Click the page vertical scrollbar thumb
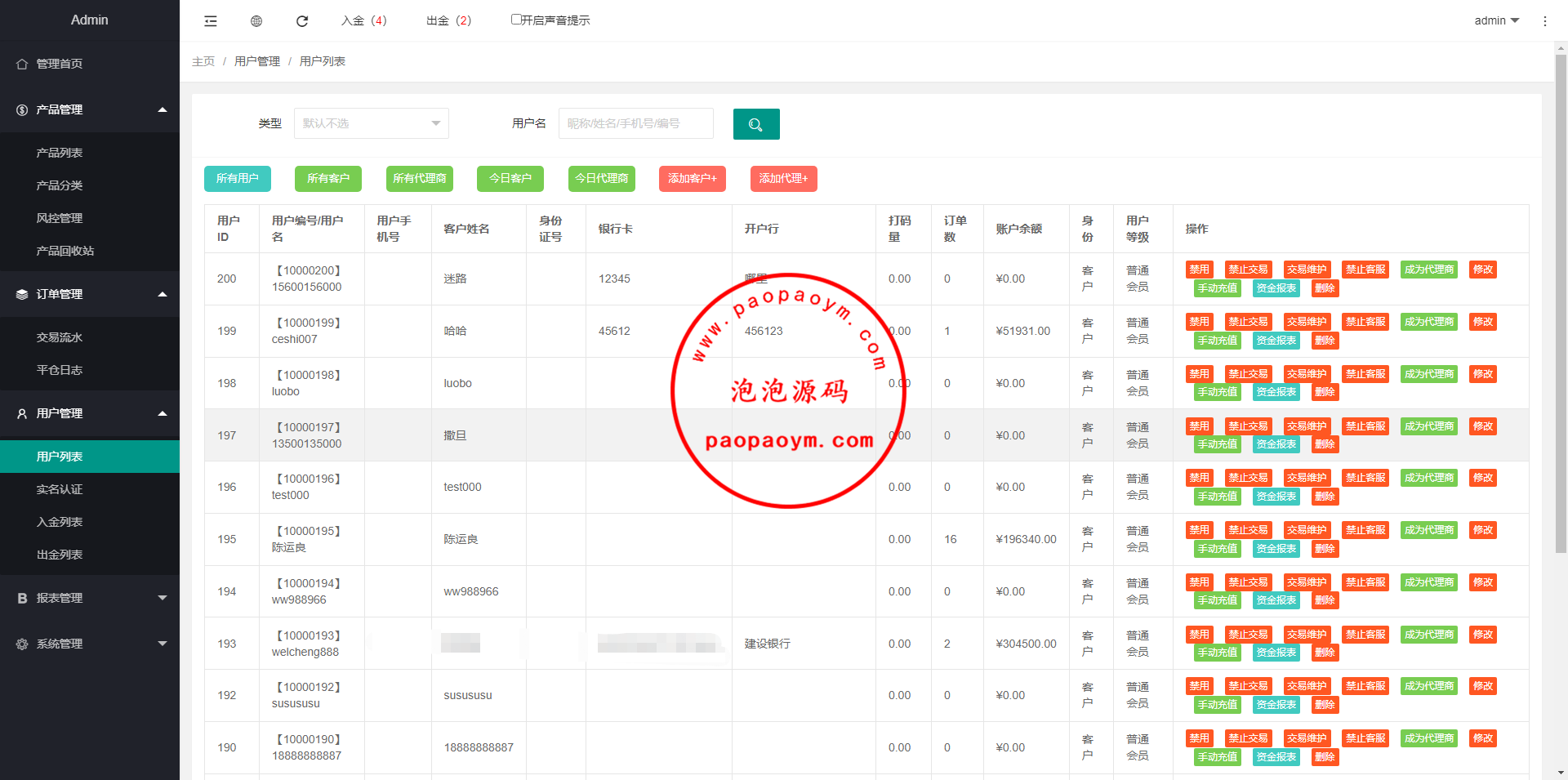 [1561, 302]
